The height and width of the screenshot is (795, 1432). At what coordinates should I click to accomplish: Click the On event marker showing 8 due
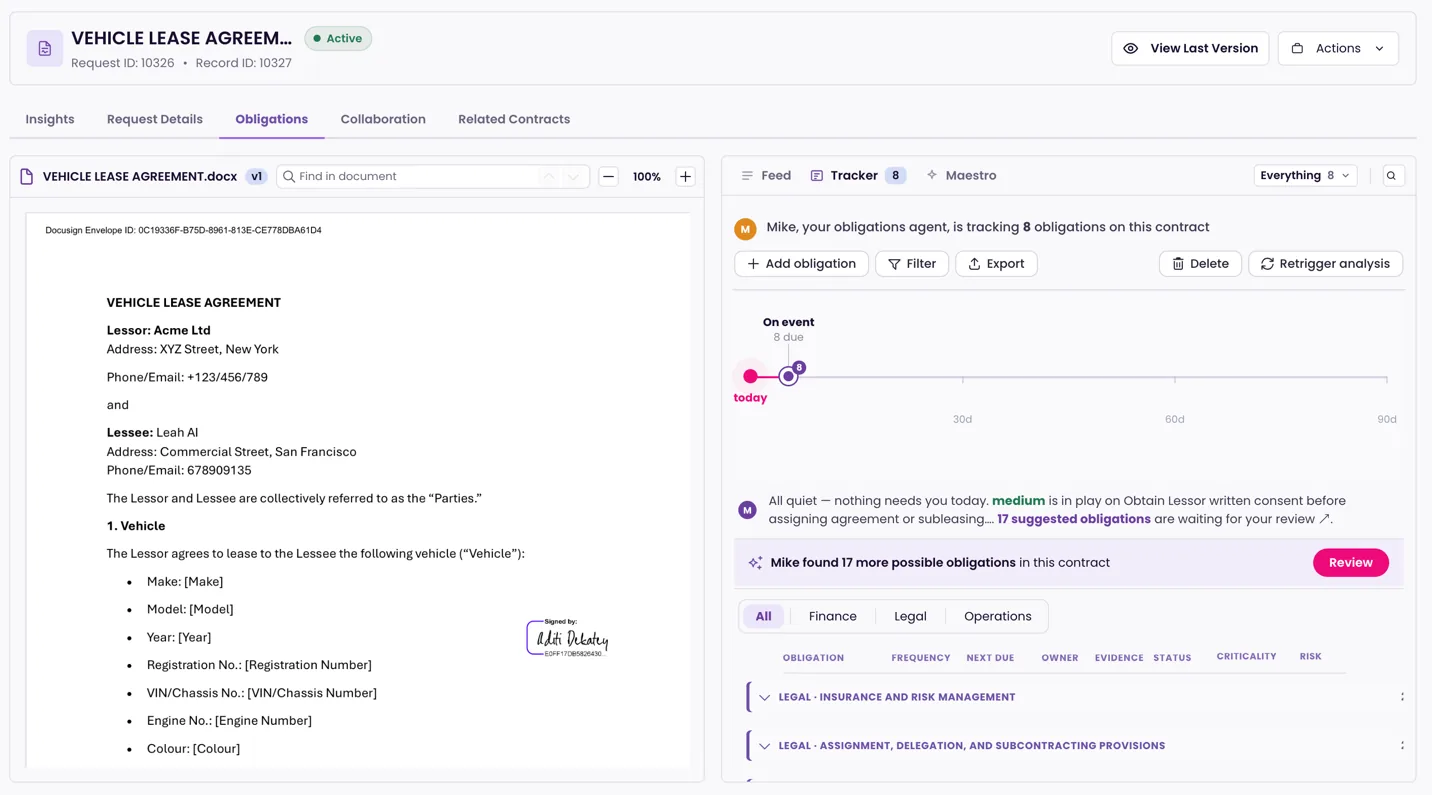pyautogui.click(x=788, y=376)
